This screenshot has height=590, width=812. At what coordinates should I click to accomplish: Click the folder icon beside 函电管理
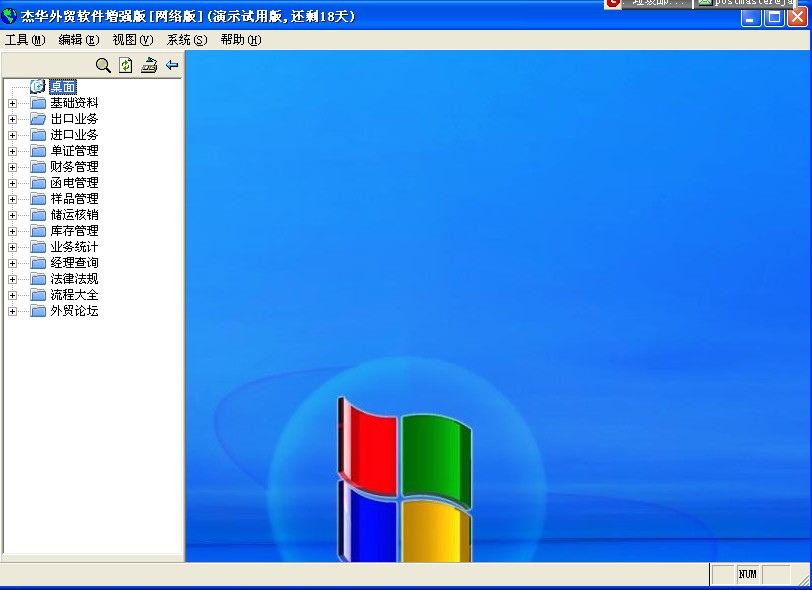click(x=38, y=183)
